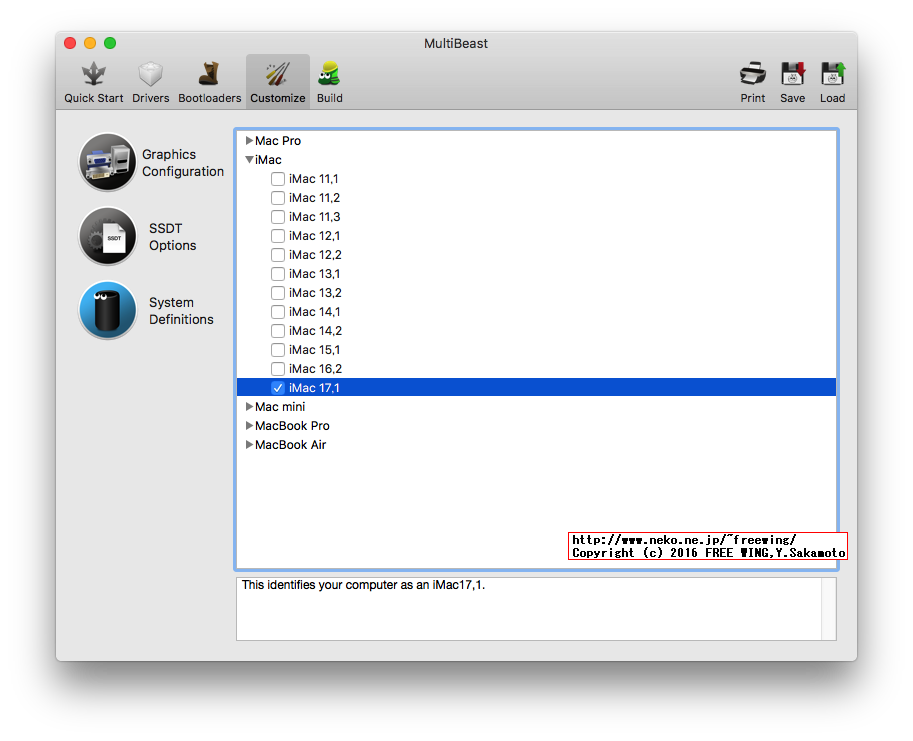Expand the Mac mini disclosure triangle
Viewport: 913px width, 741px height.
click(x=249, y=406)
